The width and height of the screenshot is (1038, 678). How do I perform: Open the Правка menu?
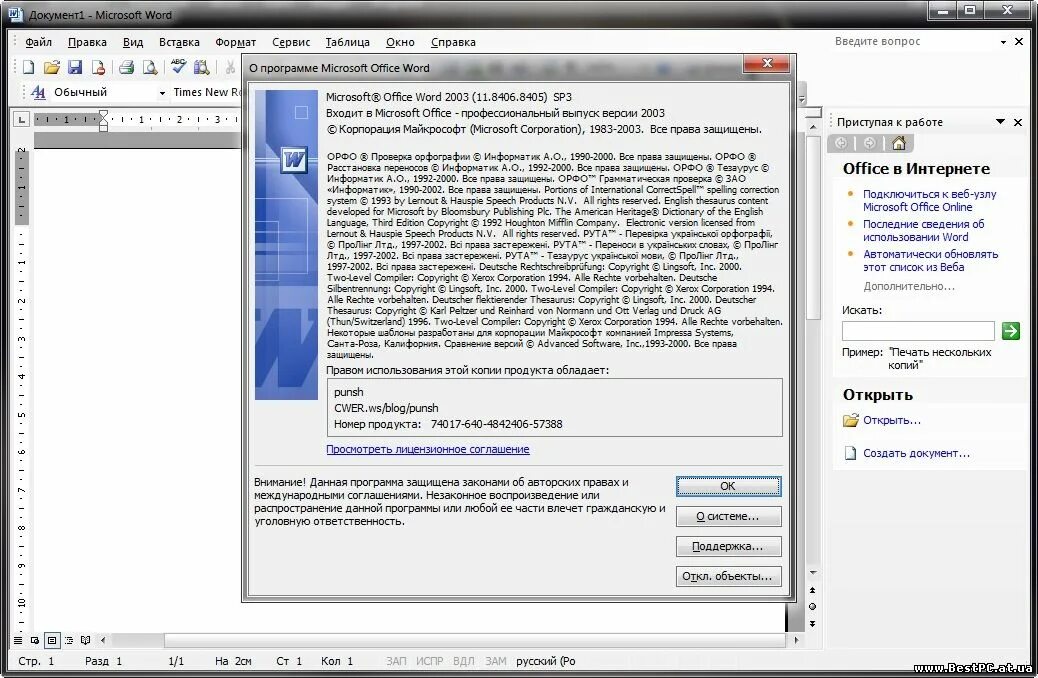[87, 42]
